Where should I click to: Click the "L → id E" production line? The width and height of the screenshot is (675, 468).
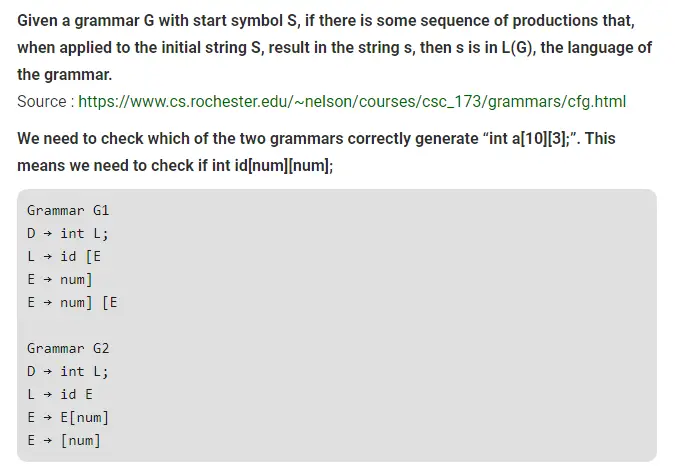coord(60,394)
